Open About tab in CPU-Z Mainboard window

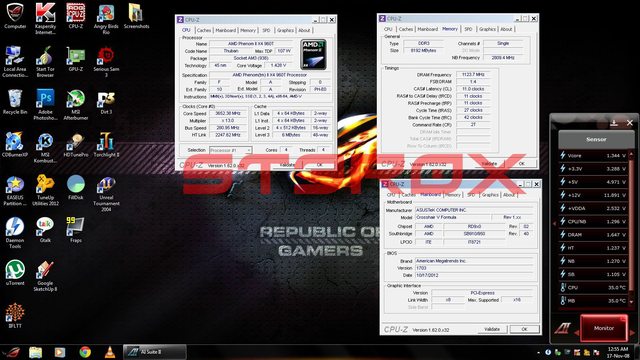pyautogui.click(x=509, y=195)
